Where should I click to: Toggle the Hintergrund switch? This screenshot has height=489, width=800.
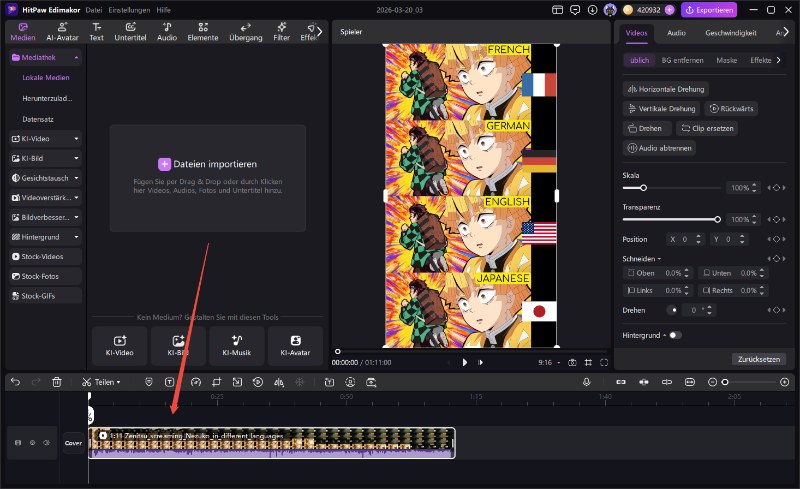(676, 335)
